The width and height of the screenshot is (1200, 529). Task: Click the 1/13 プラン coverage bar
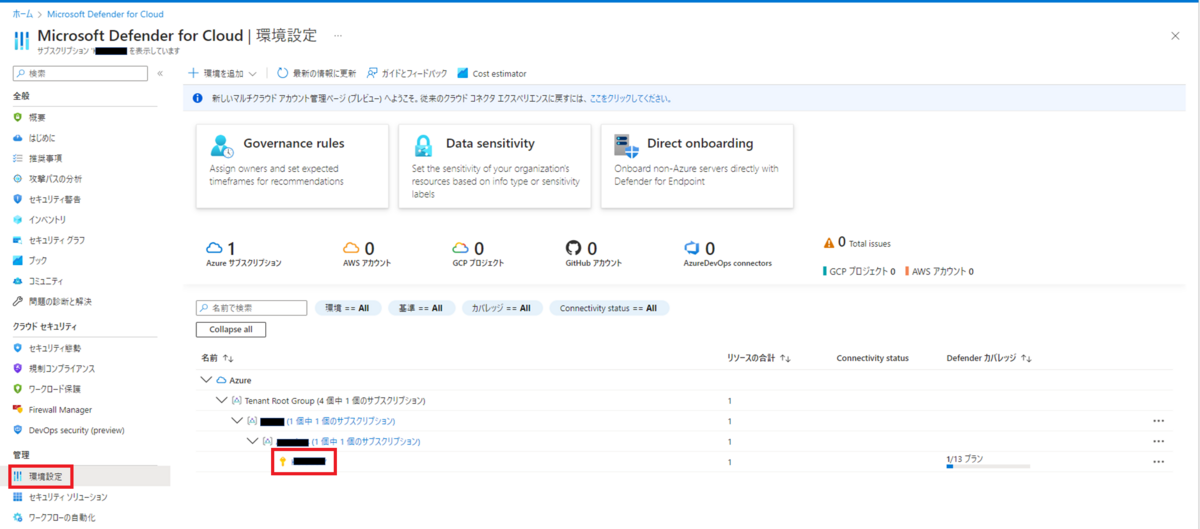[988, 466]
